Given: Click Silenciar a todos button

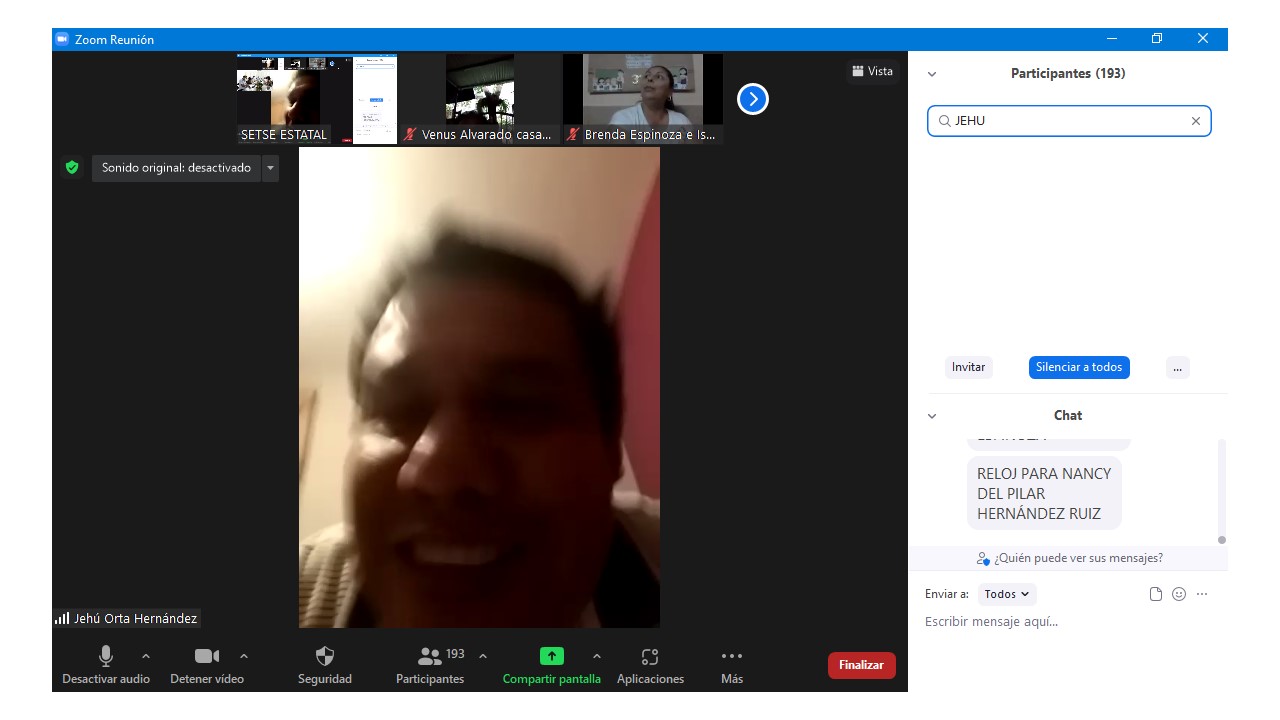Looking at the screenshot, I should [1079, 367].
